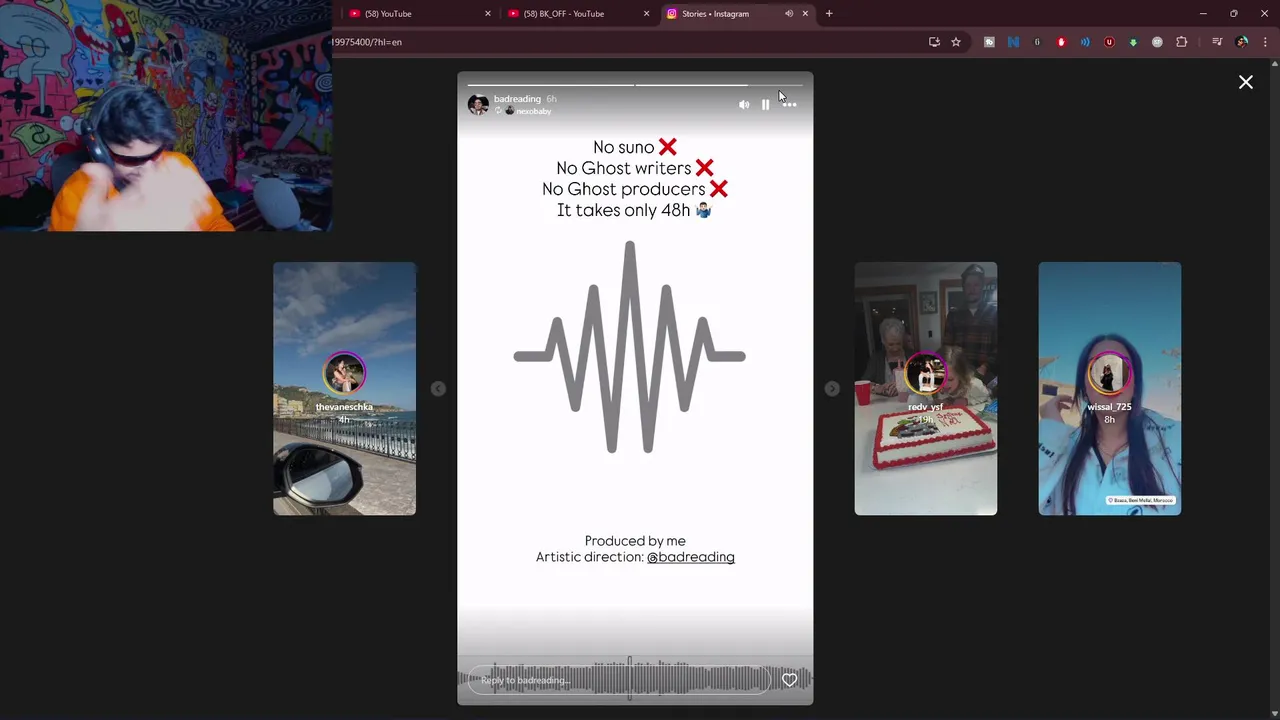
Task: Open the red U shield extension icon
Action: pos(1109,42)
